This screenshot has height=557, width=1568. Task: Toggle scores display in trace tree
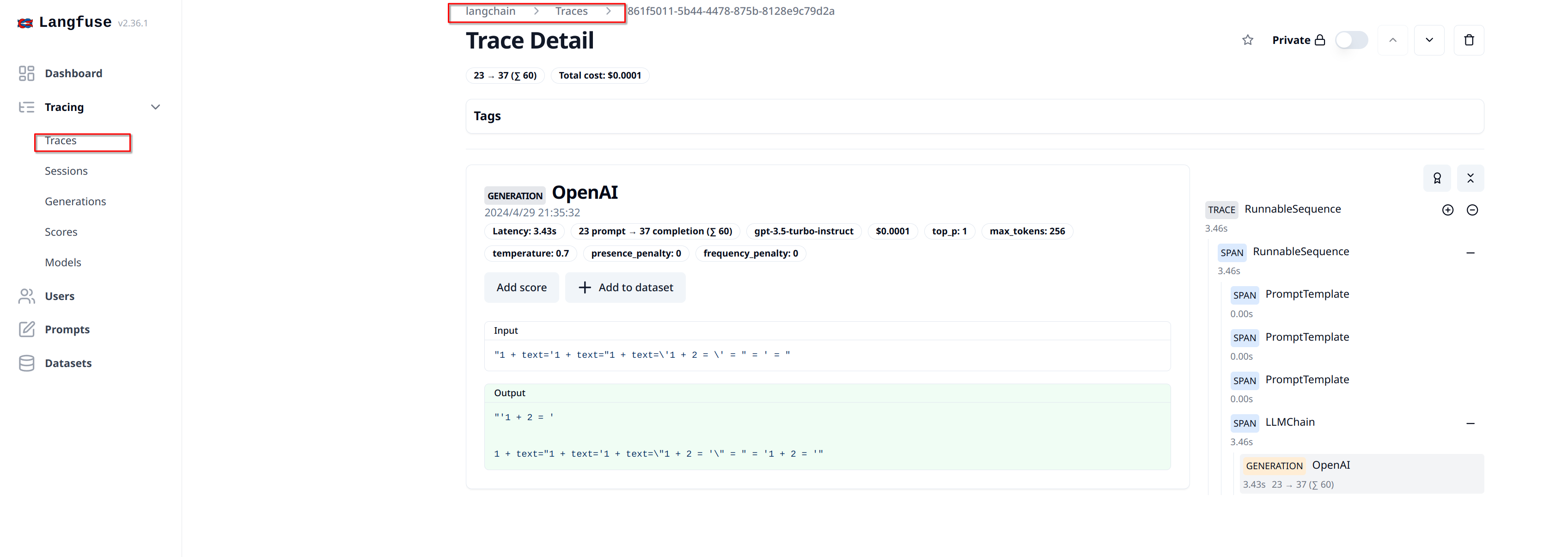tap(1436, 178)
